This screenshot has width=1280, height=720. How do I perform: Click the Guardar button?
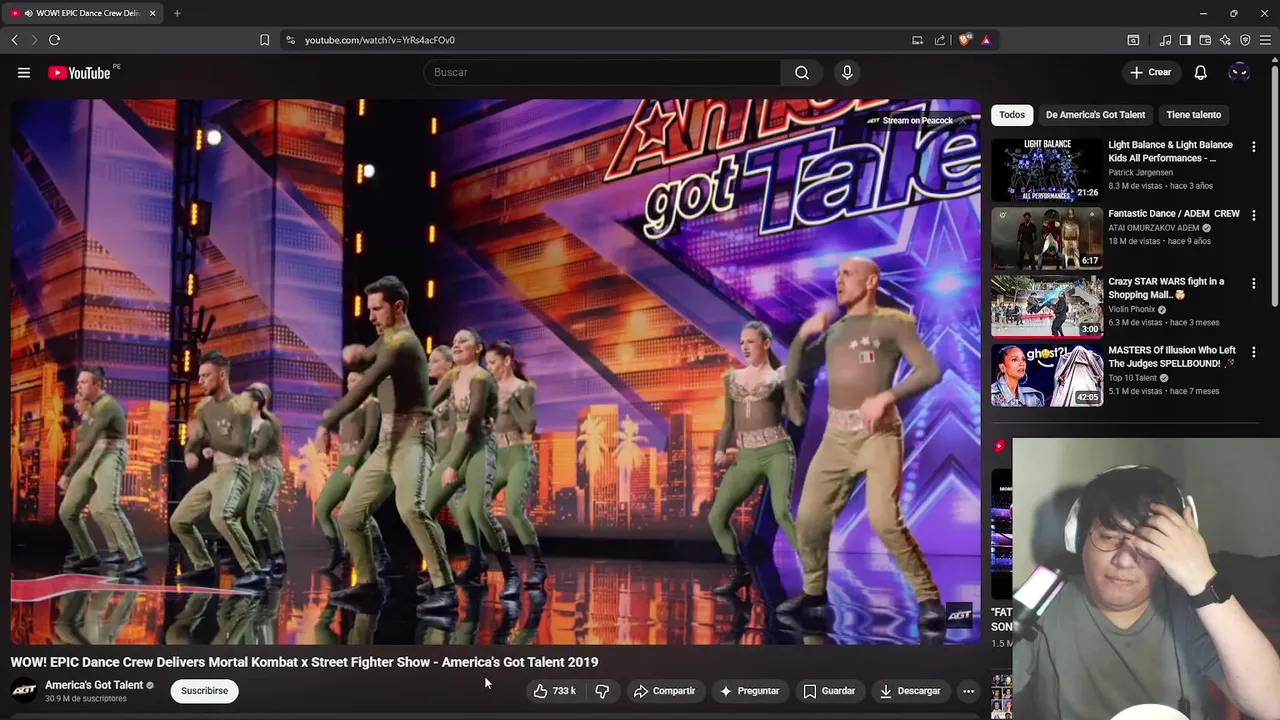point(829,691)
